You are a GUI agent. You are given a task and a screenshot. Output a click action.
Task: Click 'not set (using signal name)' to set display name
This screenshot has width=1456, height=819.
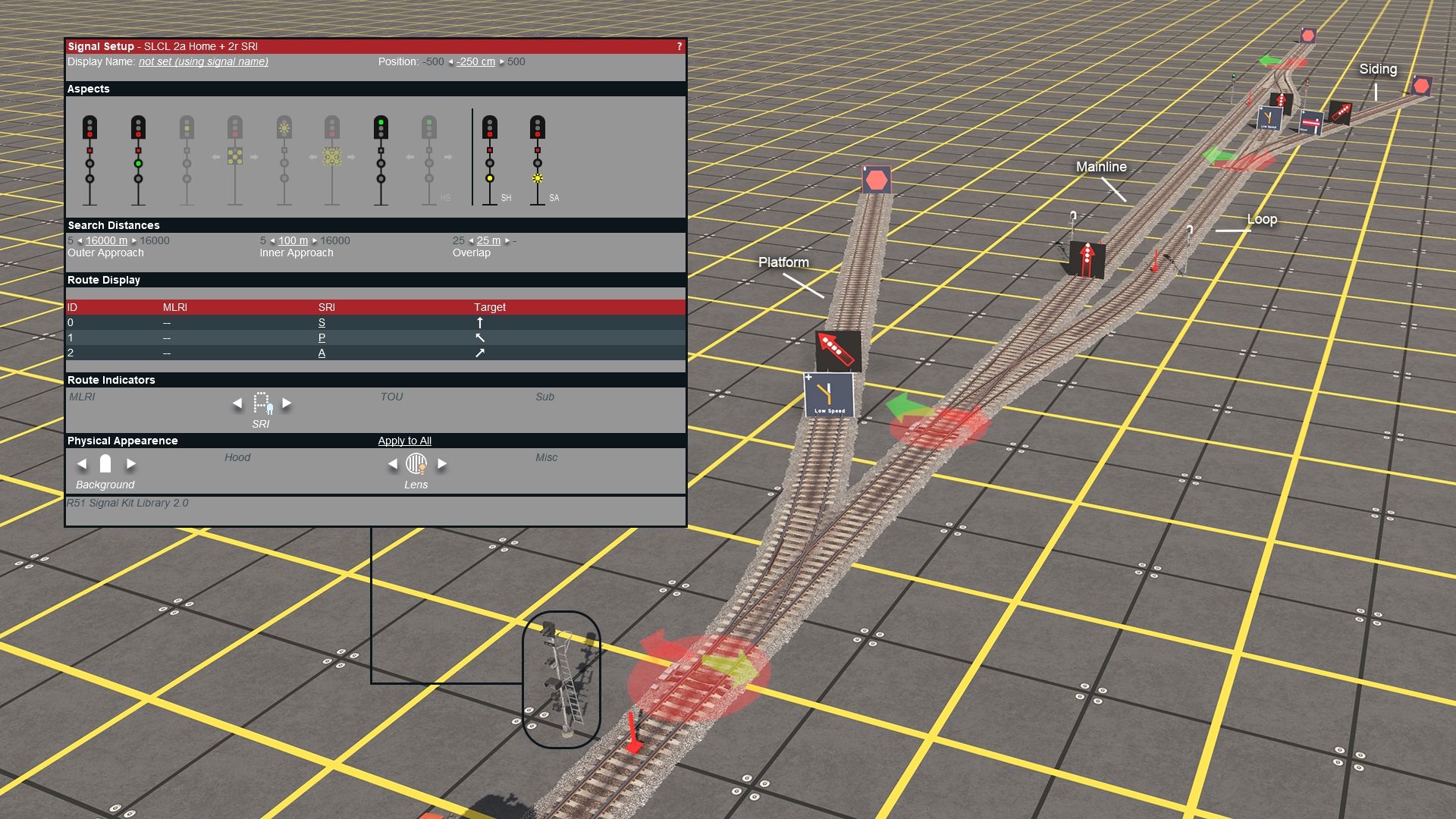click(x=202, y=62)
